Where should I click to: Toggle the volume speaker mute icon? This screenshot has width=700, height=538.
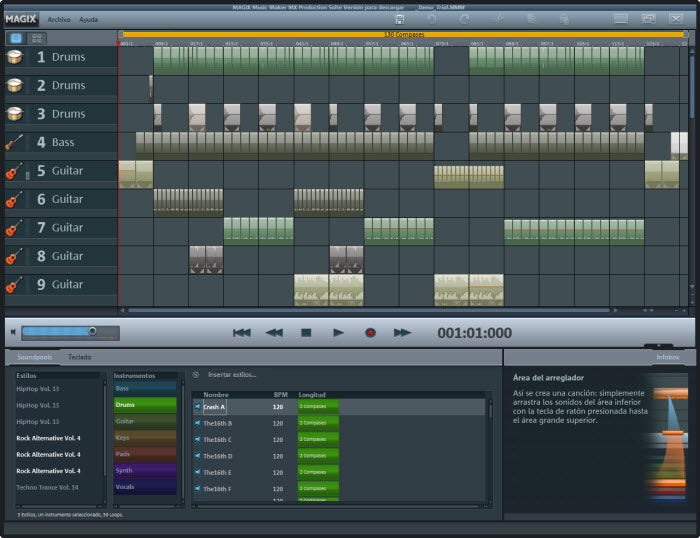click(11, 331)
